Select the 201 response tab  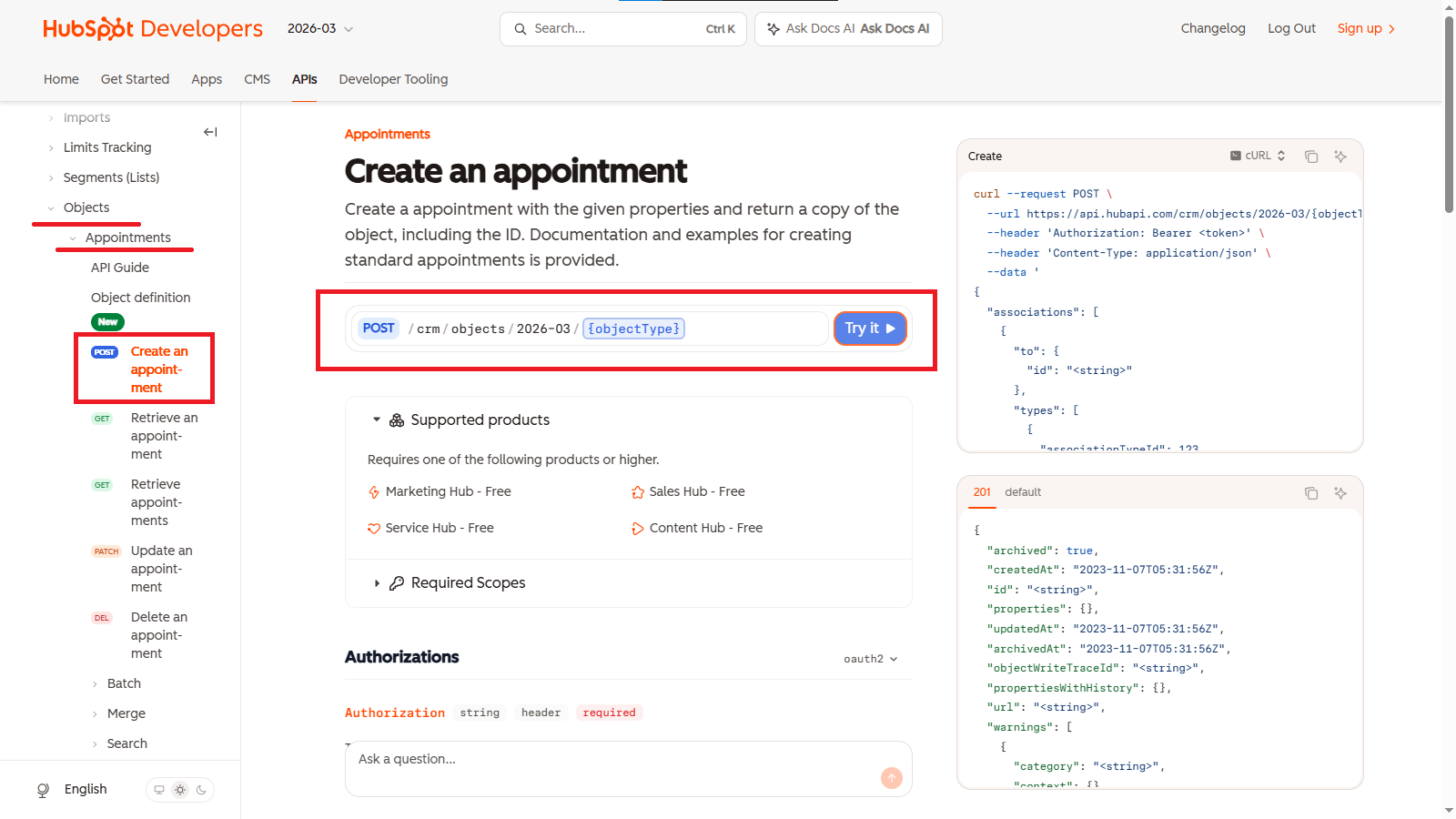(982, 492)
